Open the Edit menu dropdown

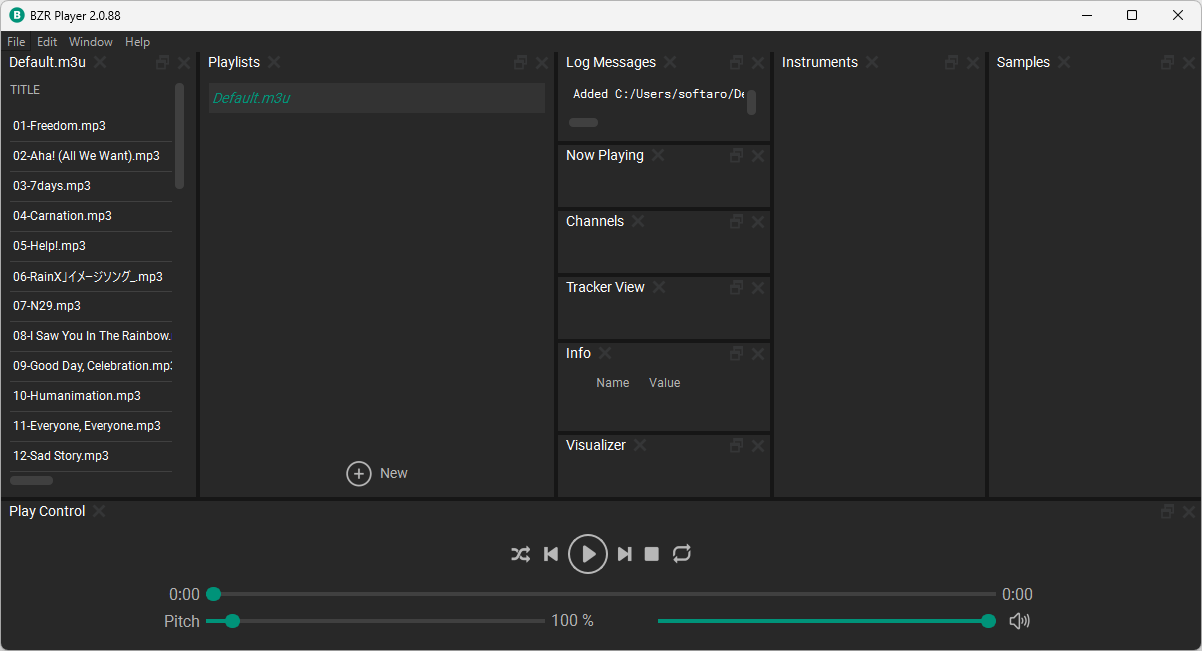[x=47, y=42]
